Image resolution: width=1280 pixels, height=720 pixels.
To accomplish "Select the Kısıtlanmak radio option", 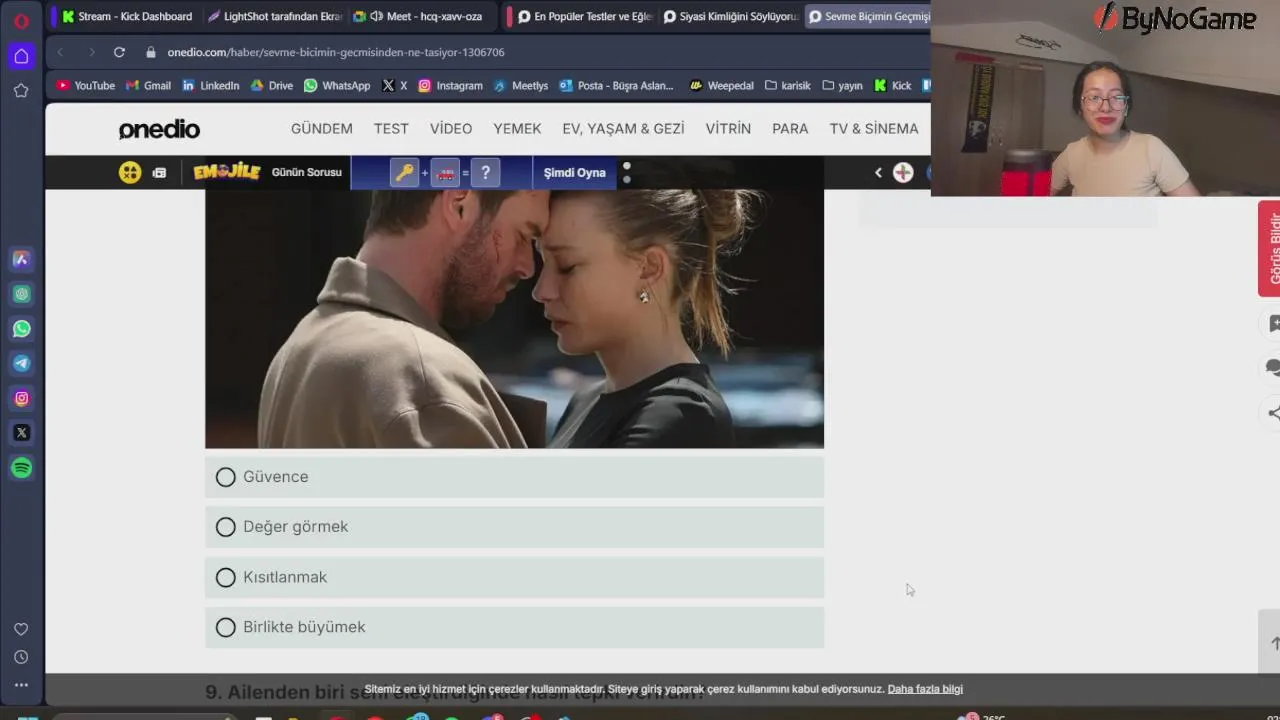I will pos(514,577).
